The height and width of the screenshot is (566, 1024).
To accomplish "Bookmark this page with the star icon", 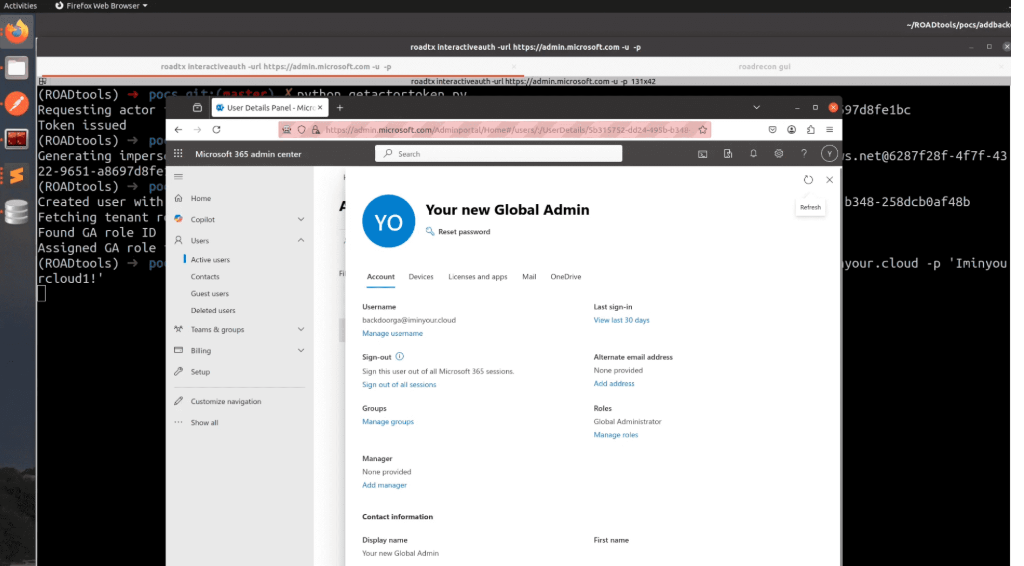I will pos(704,129).
